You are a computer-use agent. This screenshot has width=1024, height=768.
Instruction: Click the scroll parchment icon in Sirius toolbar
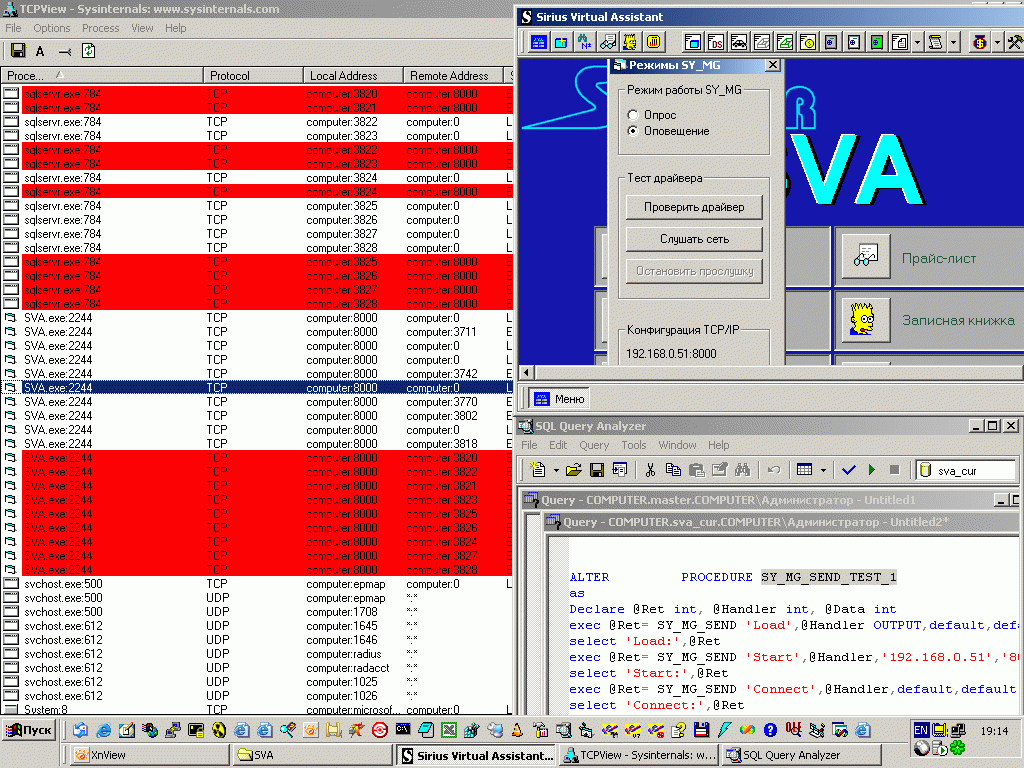coord(935,42)
